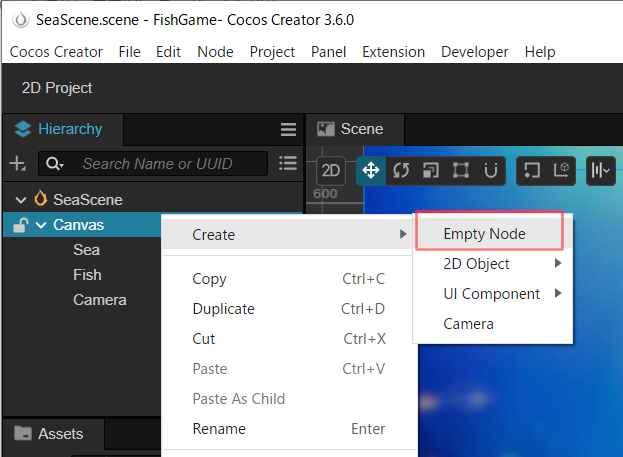Screen dimensions: 623x457
Task: Choose Duplicate from the context menu
Action: click(288, 309)
